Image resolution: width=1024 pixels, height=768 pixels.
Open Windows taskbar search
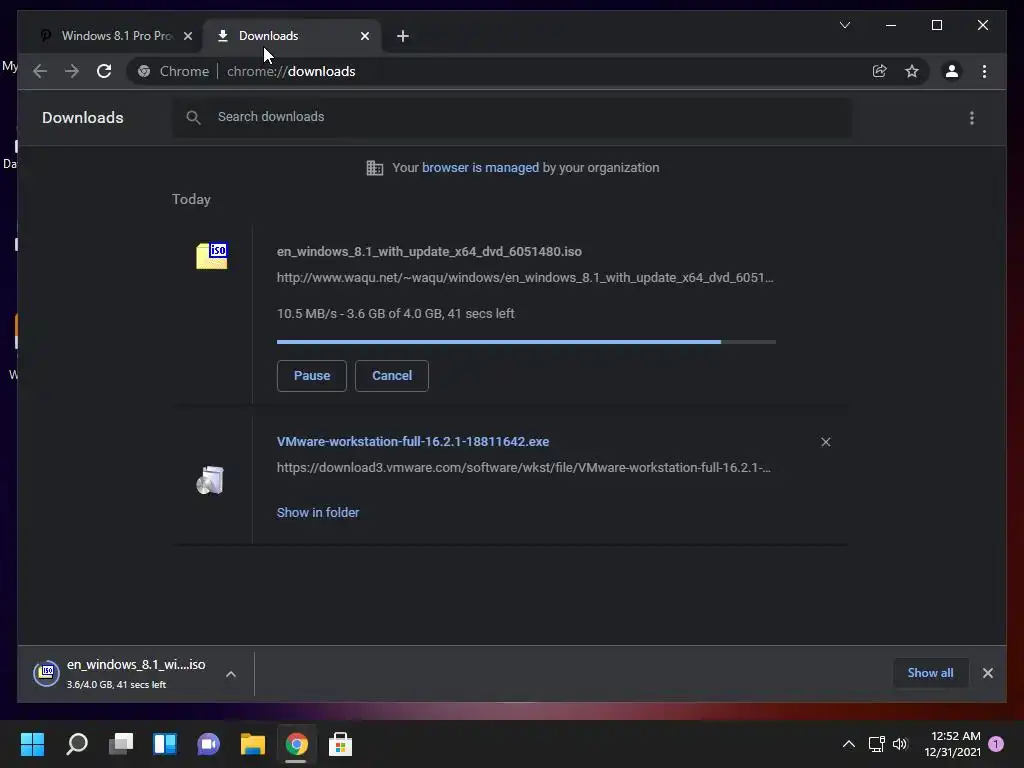point(77,744)
